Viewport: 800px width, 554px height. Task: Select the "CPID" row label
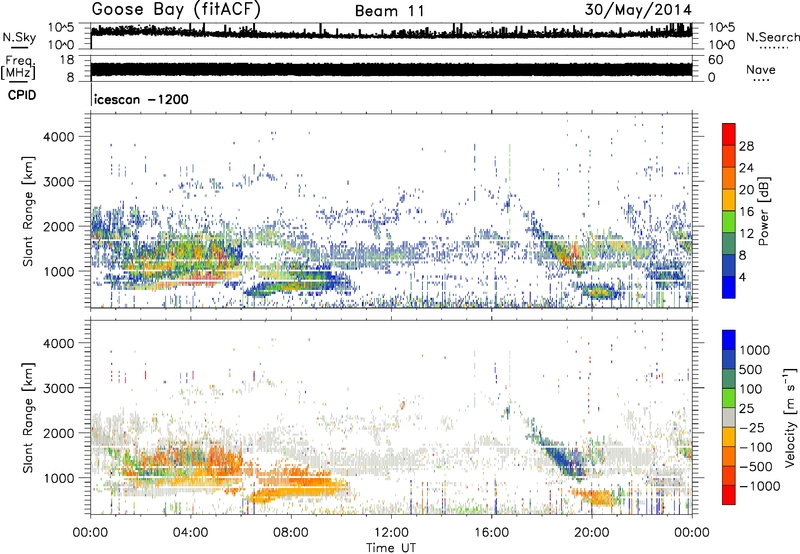[x=22, y=95]
